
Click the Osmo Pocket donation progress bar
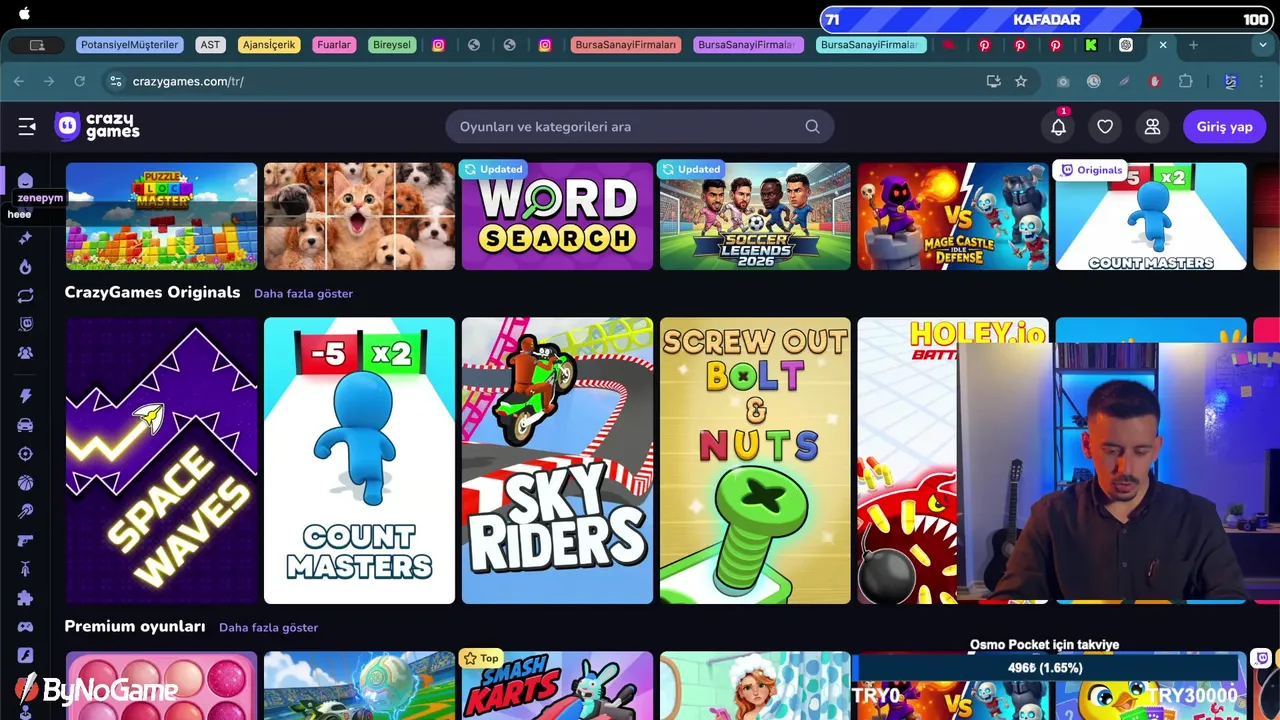(x=1045, y=668)
